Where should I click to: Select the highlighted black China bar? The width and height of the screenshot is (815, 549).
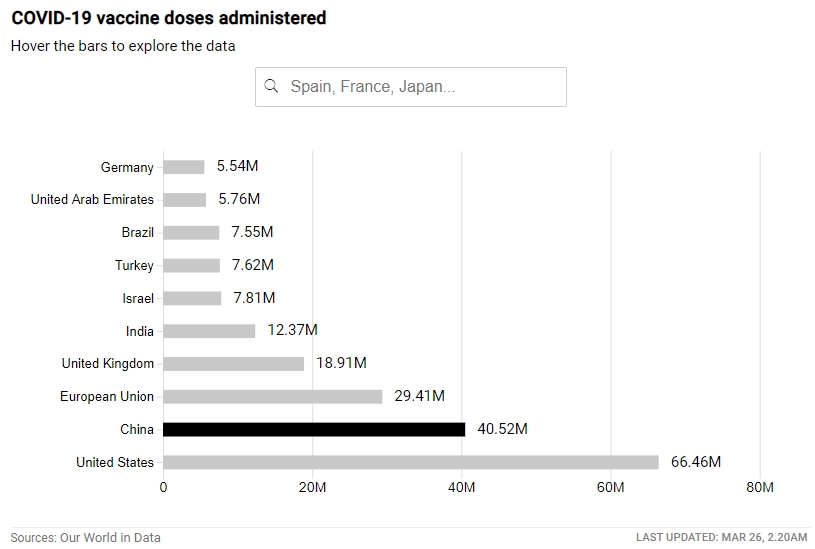pyautogui.click(x=314, y=429)
